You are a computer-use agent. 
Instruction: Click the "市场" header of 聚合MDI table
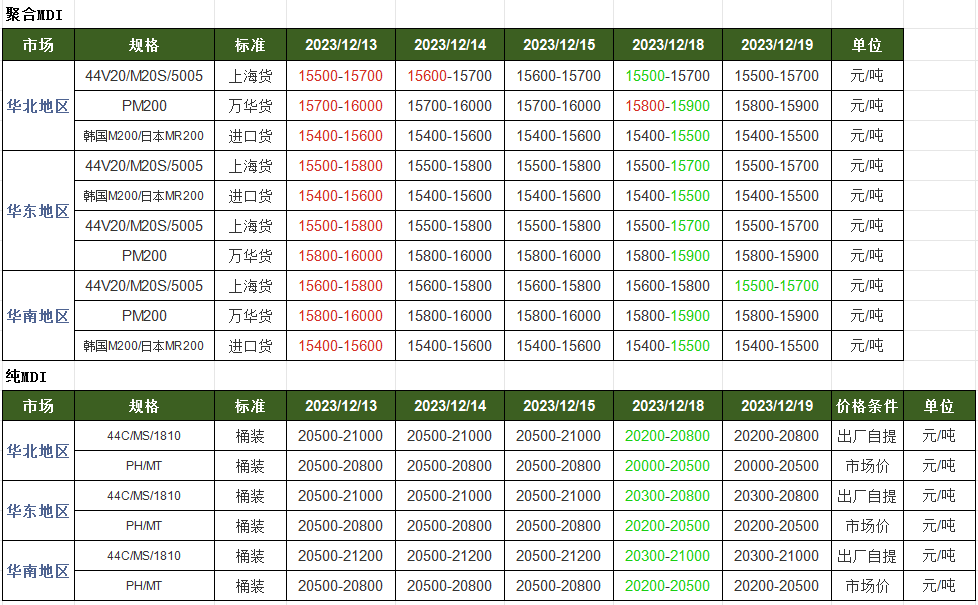pos(38,45)
